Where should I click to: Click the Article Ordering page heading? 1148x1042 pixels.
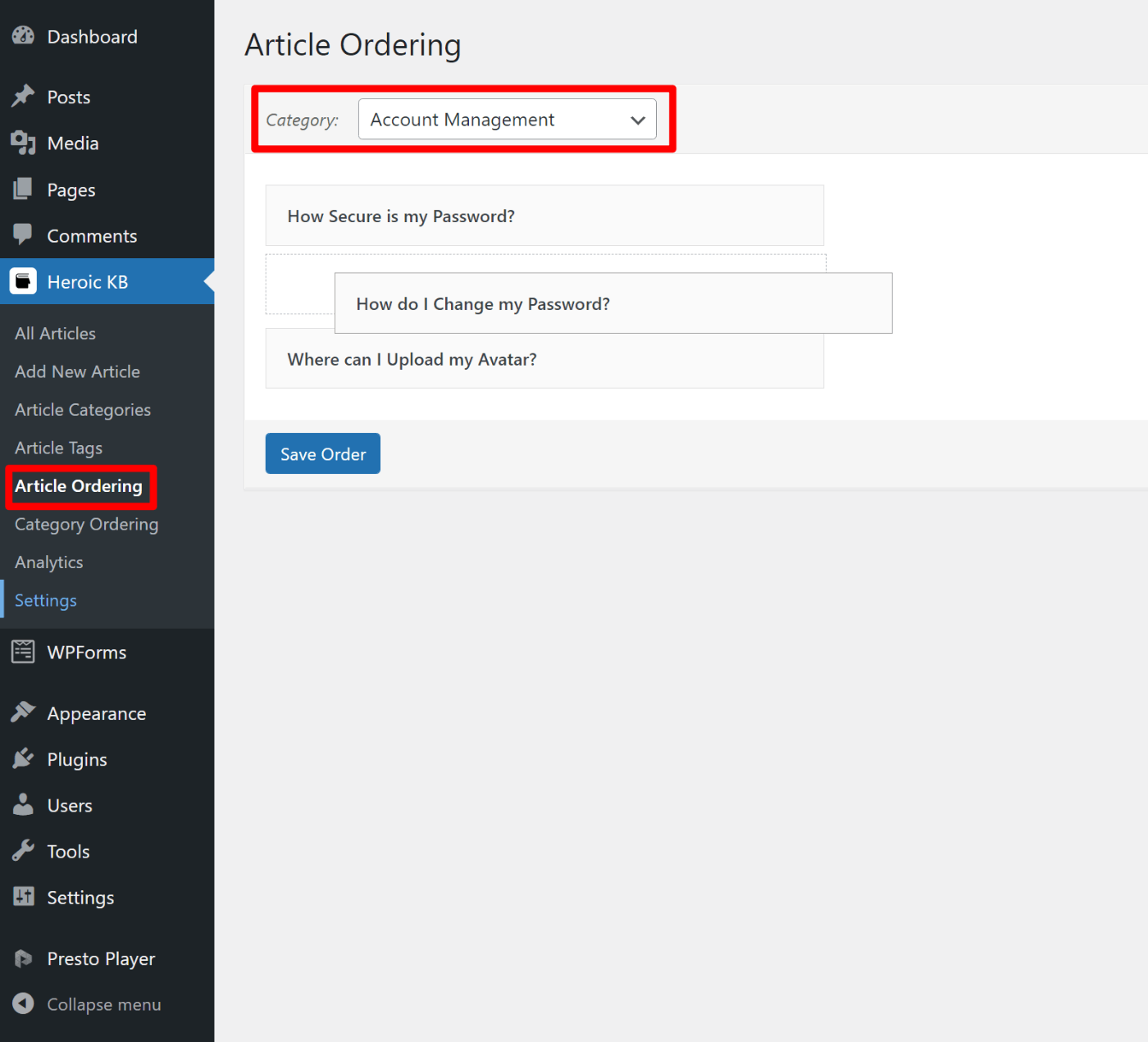pos(353,45)
